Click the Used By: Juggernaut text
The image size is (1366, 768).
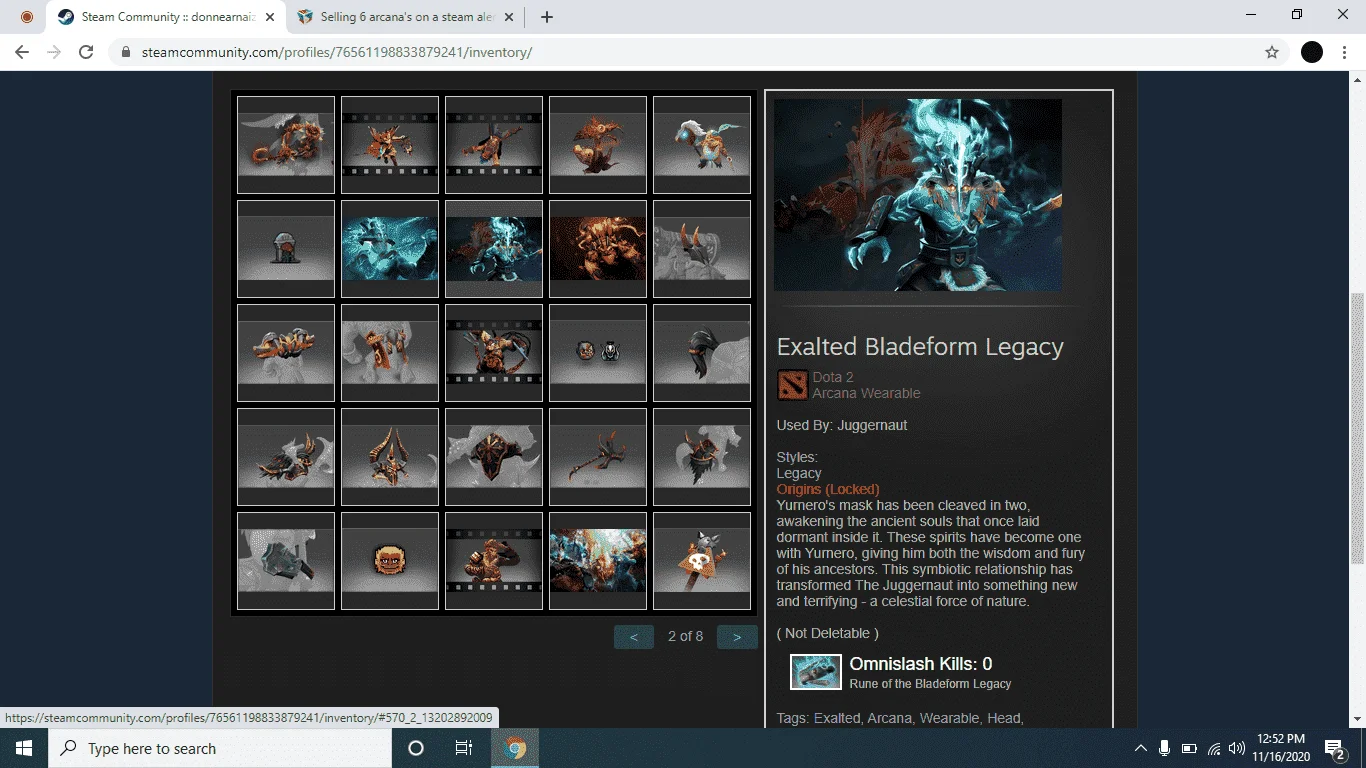[842, 425]
